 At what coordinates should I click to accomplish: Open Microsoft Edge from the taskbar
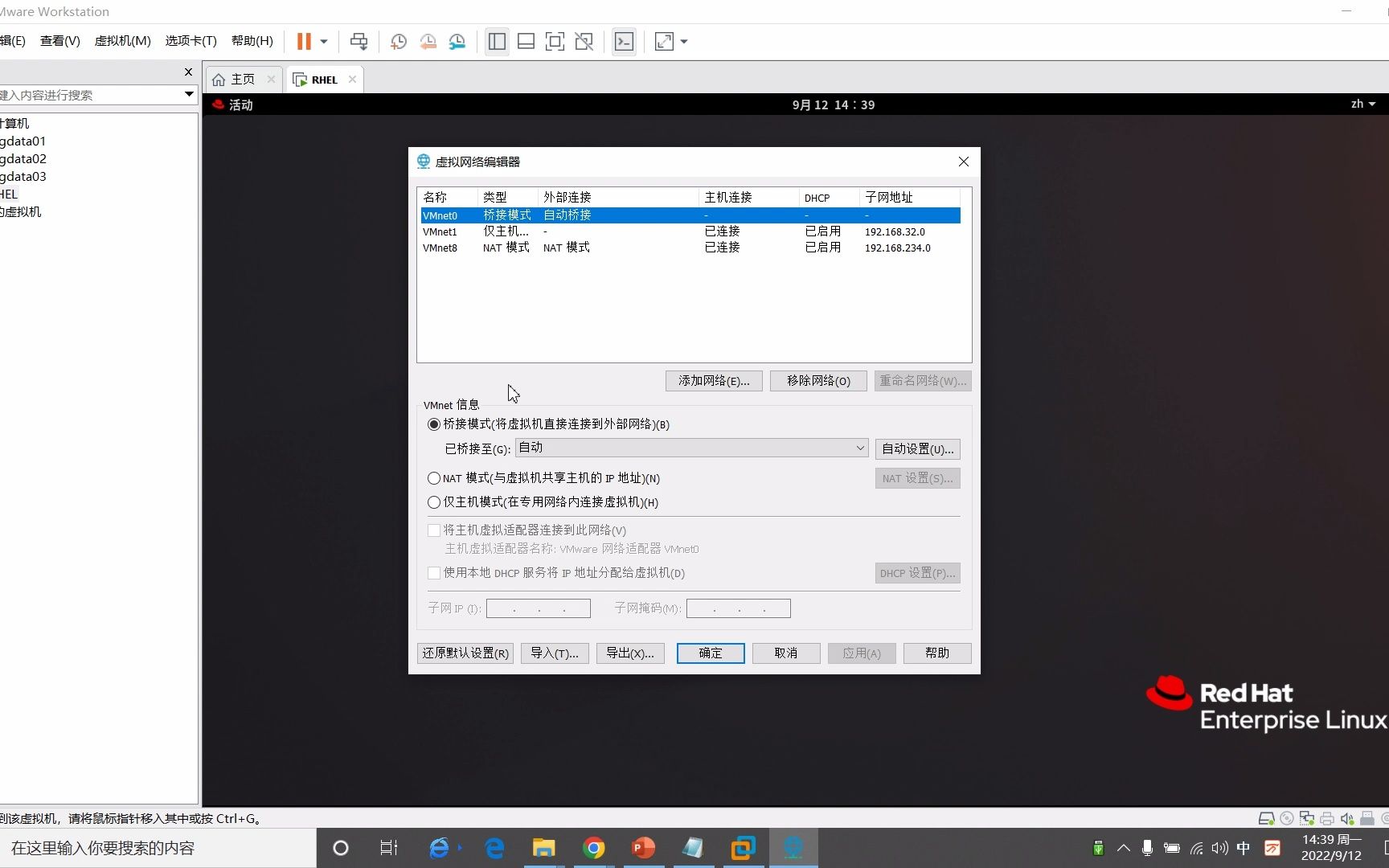coord(494,848)
